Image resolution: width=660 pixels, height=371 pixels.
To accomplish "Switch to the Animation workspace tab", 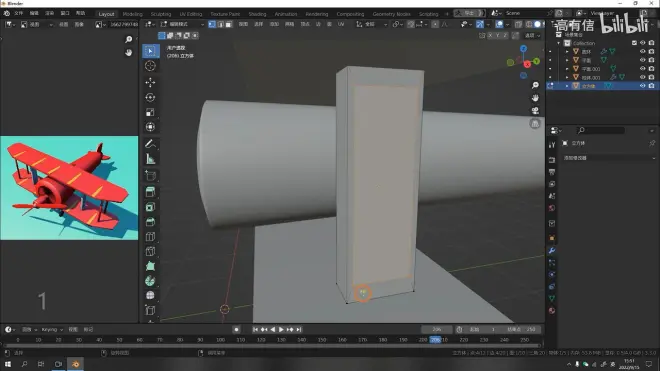I will (x=286, y=14).
